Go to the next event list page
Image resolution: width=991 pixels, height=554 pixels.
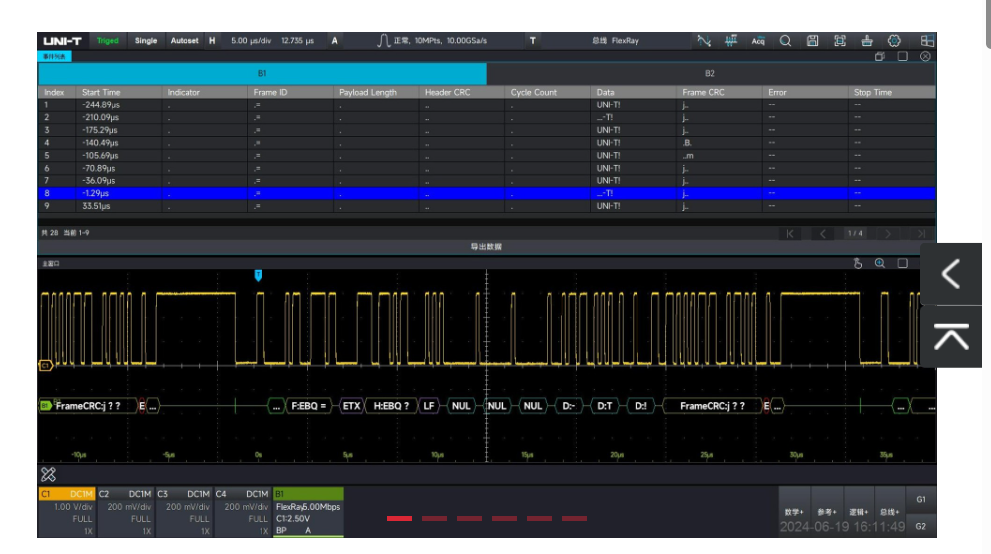[888, 234]
